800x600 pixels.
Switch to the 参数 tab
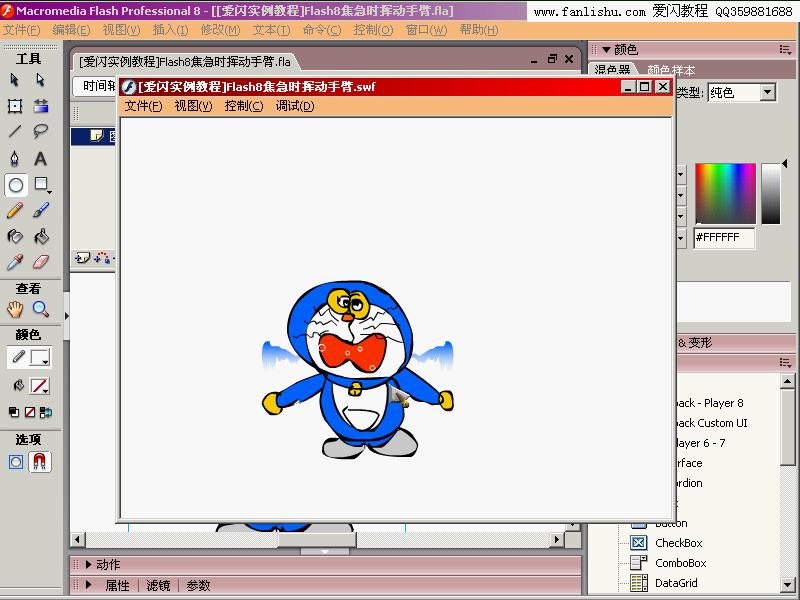tap(198, 585)
